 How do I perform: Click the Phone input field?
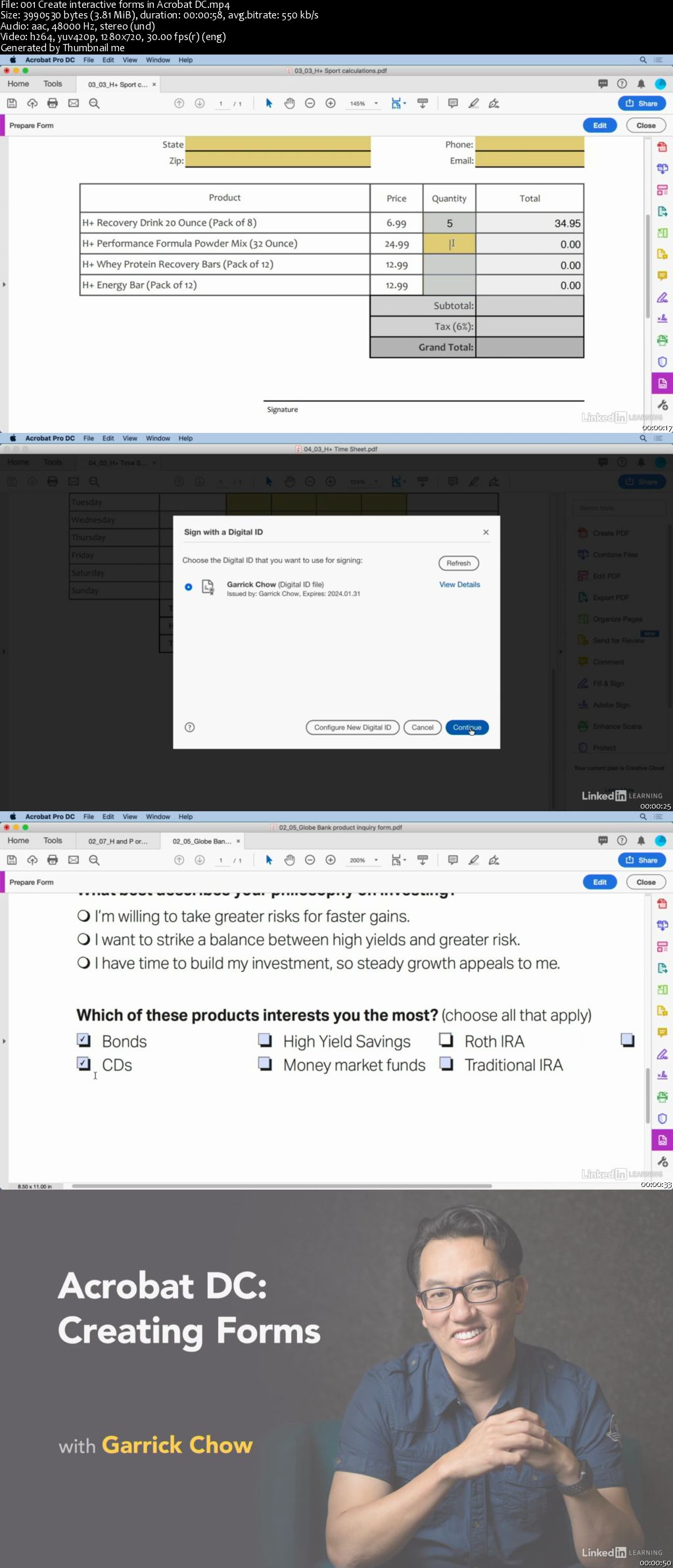point(530,144)
